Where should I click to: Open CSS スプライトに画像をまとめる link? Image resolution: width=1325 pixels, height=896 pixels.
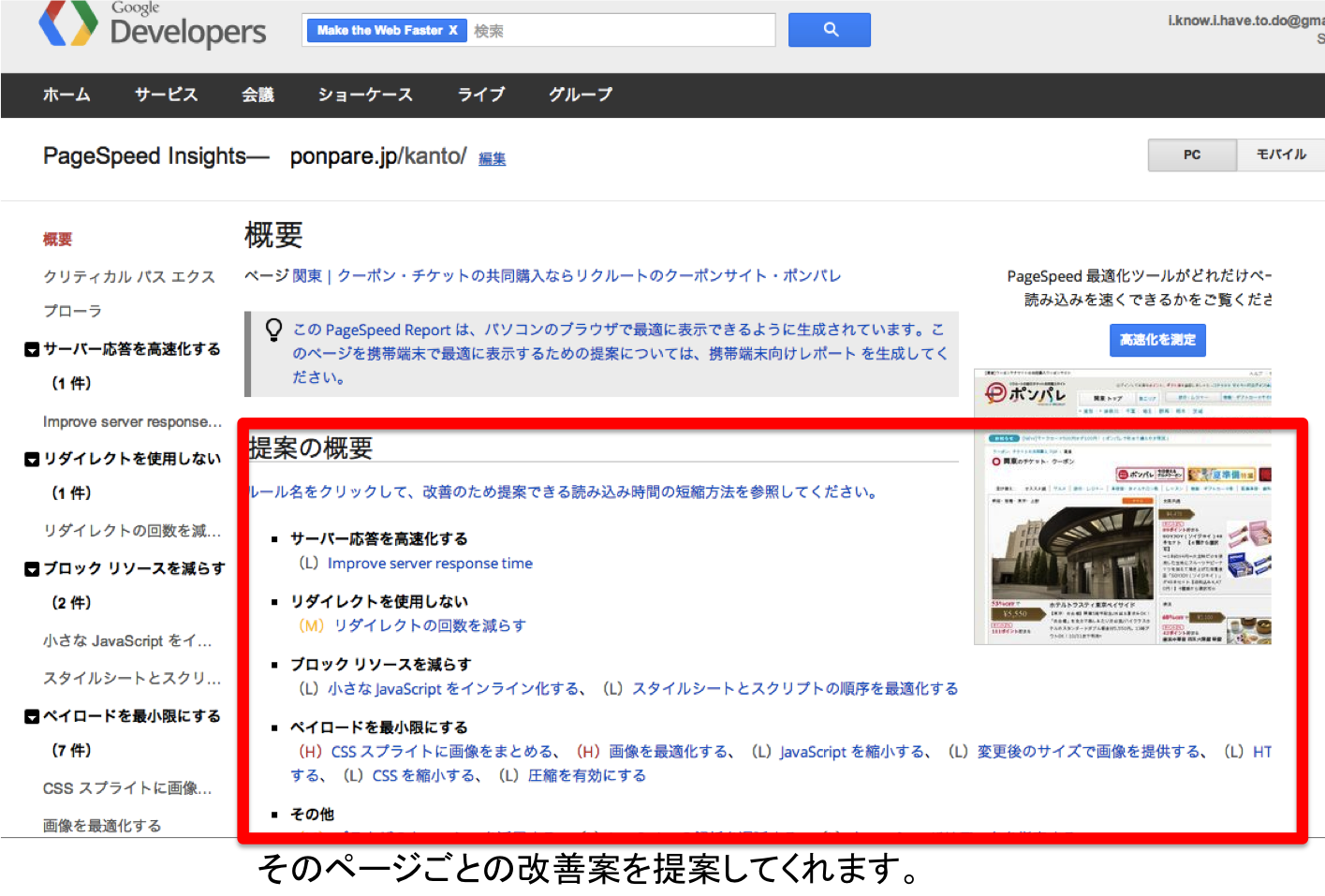coord(442,752)
